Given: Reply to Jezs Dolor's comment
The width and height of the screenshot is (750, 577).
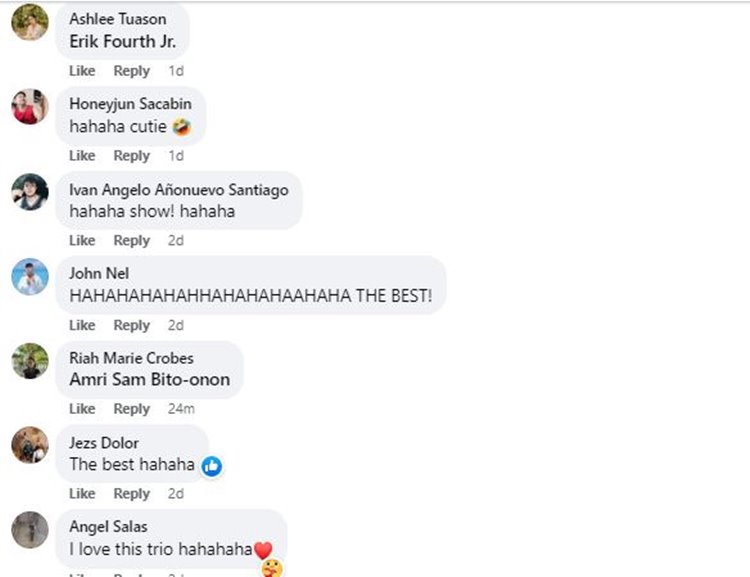Looking at the screenshot, I should [131, 494].
